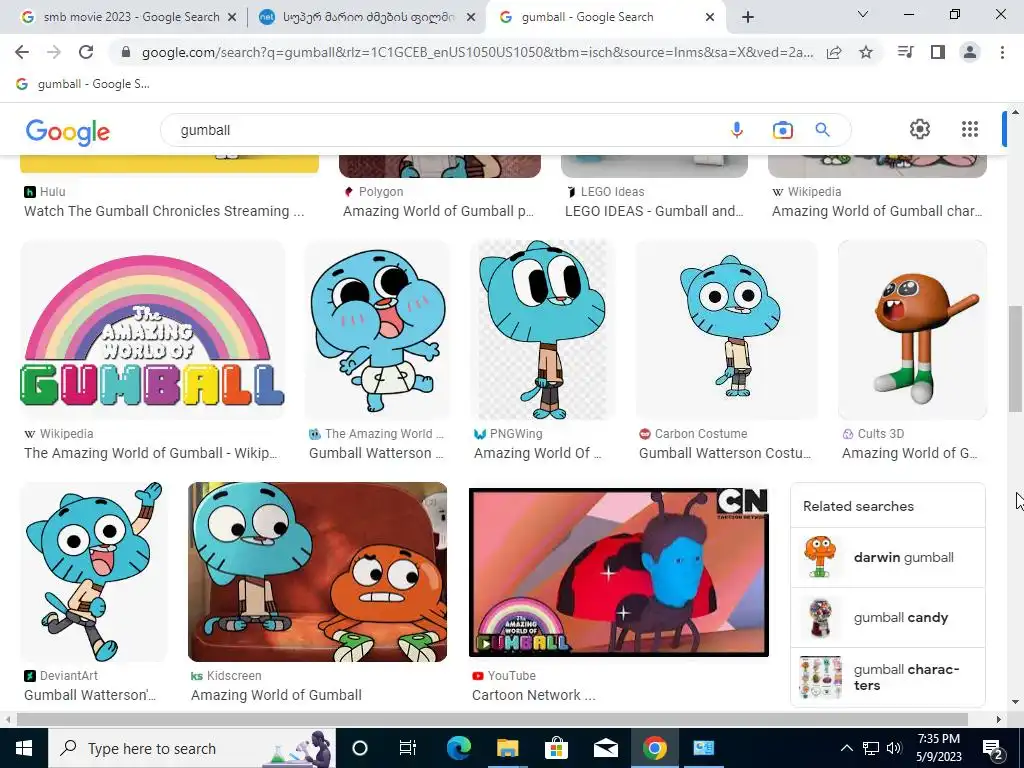1024x768 pixels.
Task: Select related search gumball characters
Action: [888, 677]
